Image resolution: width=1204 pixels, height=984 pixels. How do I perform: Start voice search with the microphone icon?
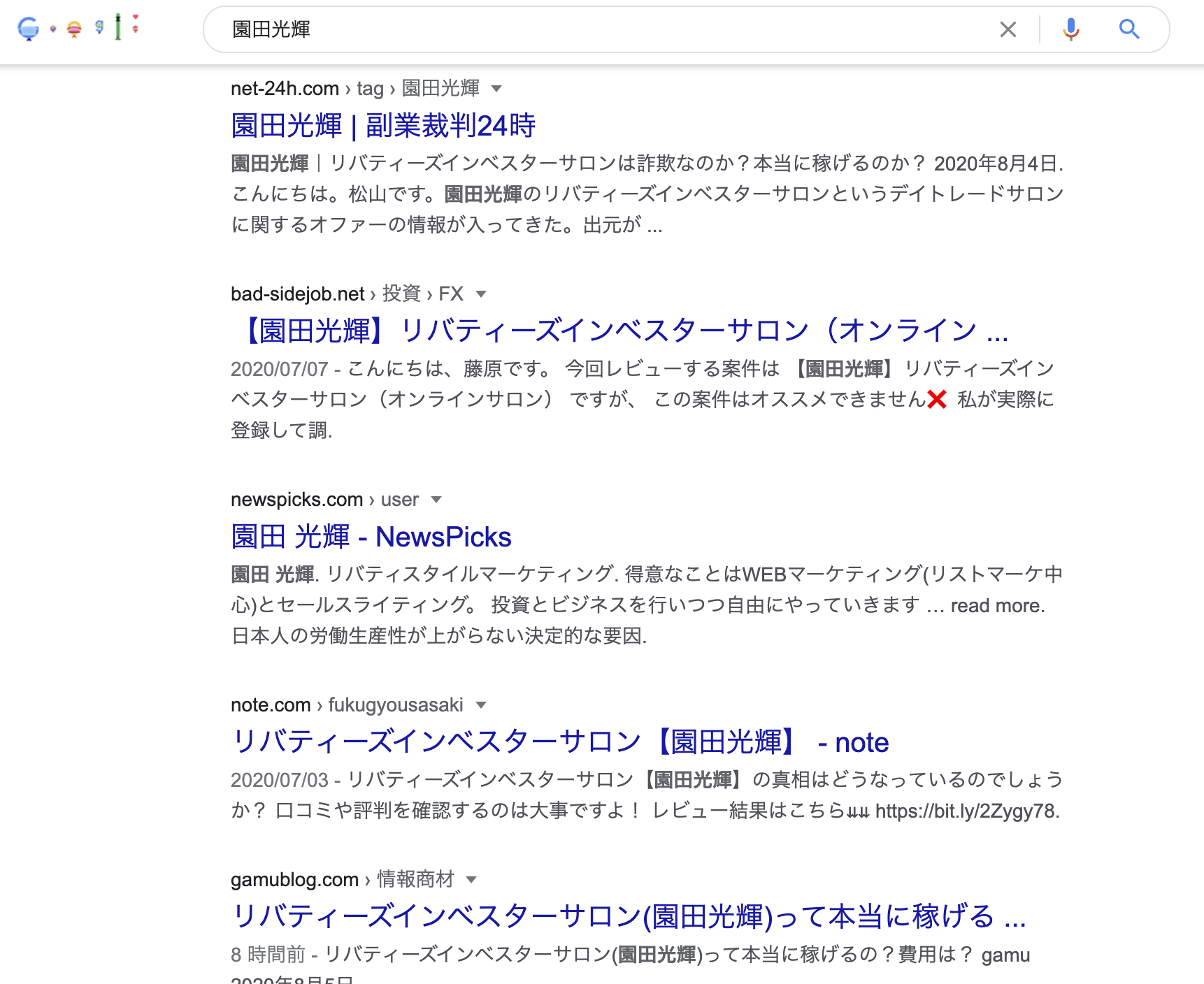click(1070, 29)
